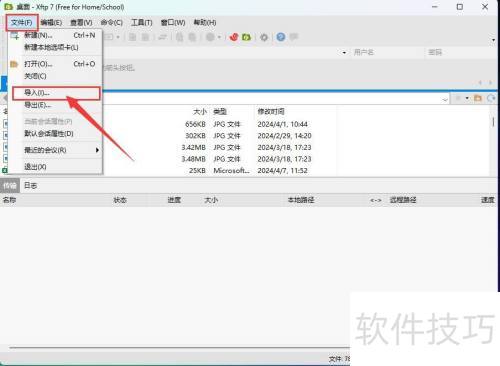This screenshot has width=500, height=366.
Task: Expand the globe icon's dropdown arrow
Action: tap(219, 37)
